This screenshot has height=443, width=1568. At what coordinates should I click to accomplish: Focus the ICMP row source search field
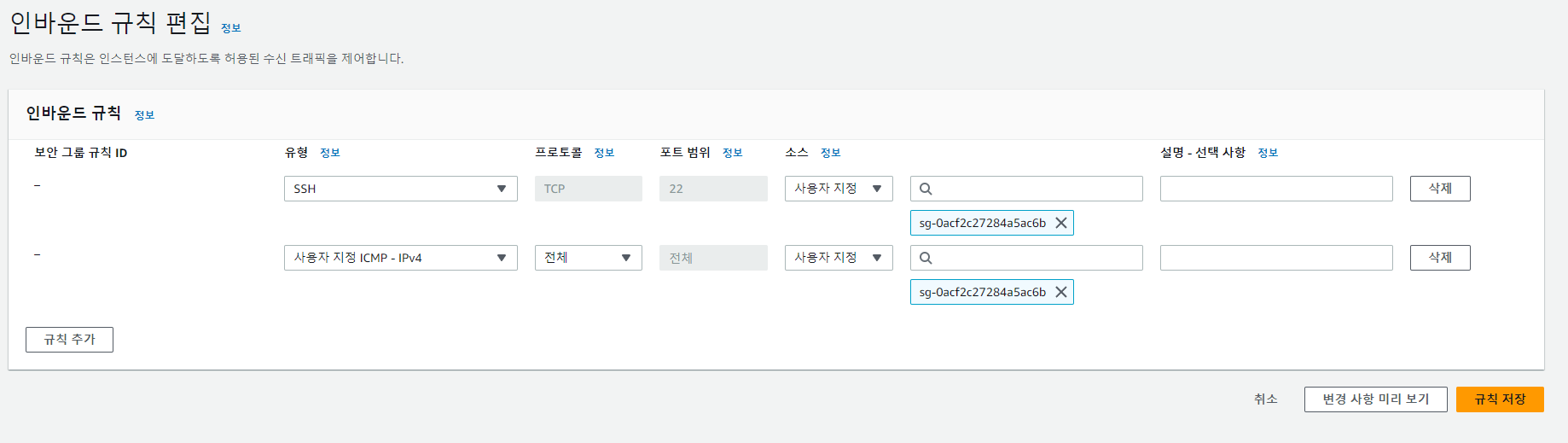(x=1026, y=258)
